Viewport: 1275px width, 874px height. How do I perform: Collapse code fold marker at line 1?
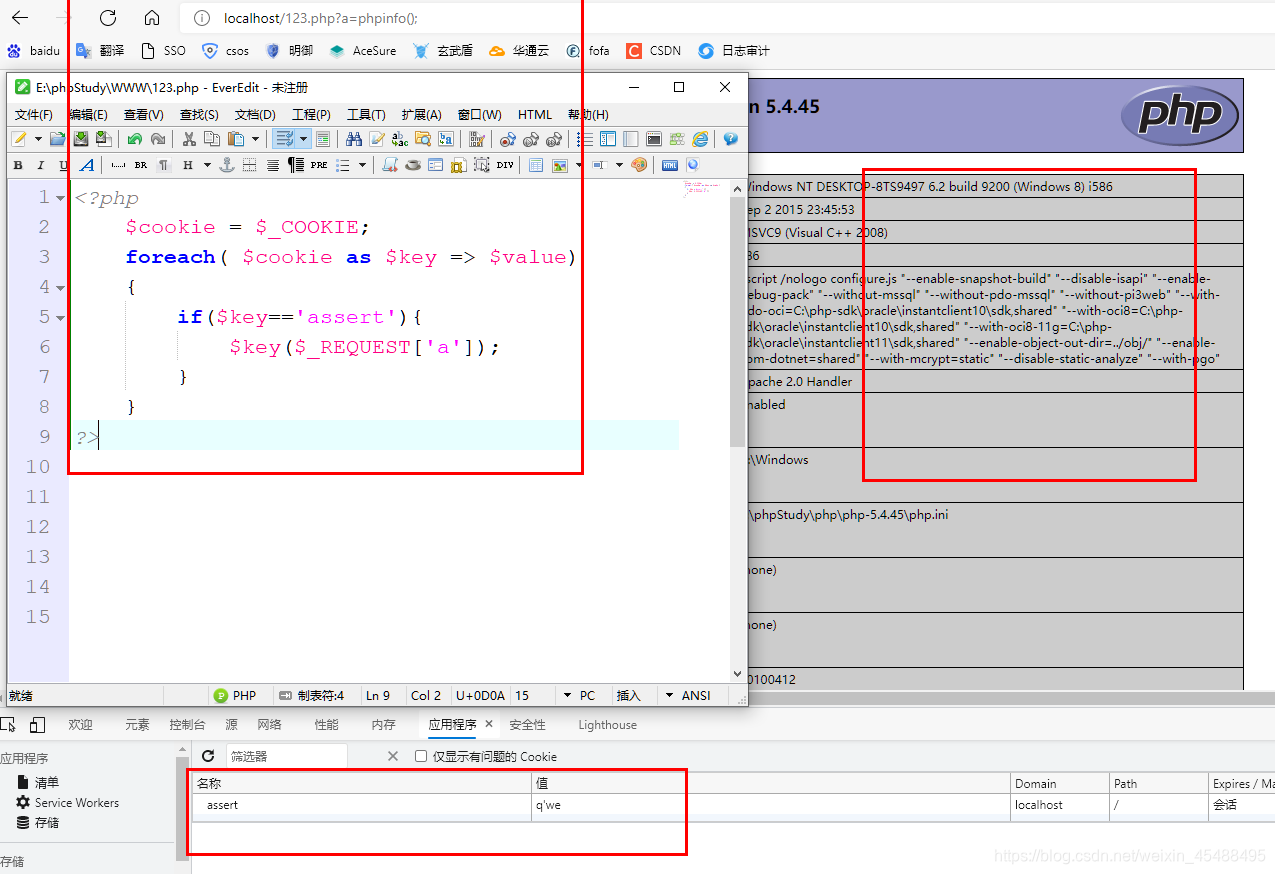click(61, 198)
